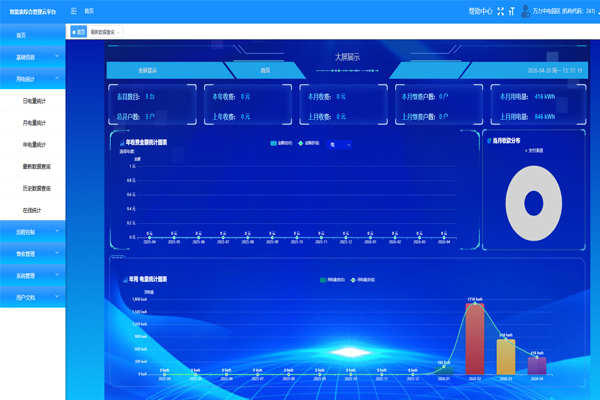Expand the 基础信息 sidebar menu
600x400 pixels.
[x=33, y=57]
